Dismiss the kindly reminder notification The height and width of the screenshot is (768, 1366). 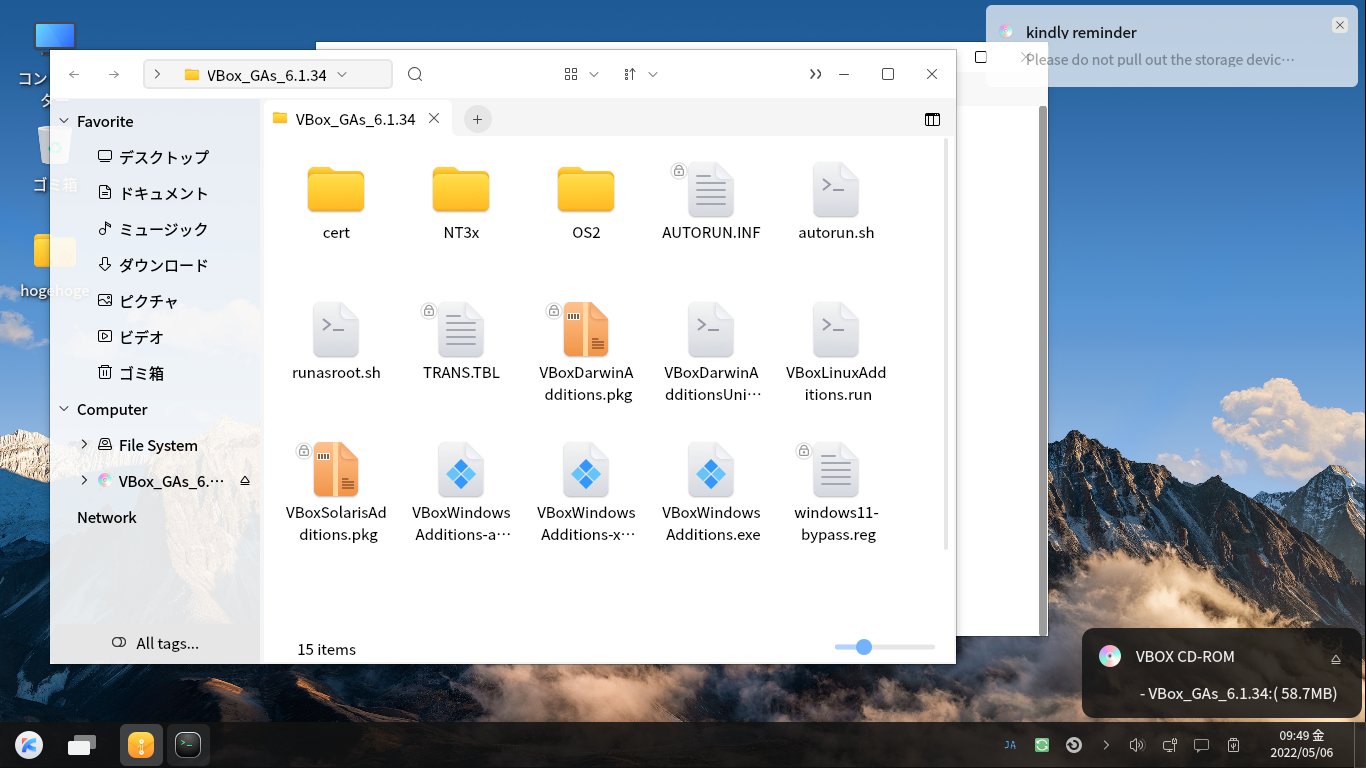[x=1340, y=25]
